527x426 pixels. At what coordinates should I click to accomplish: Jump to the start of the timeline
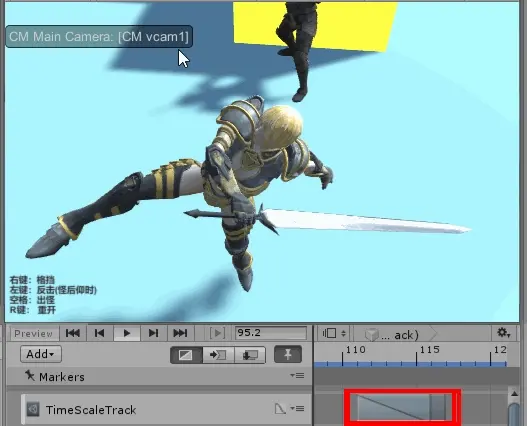tap(73, 333)
